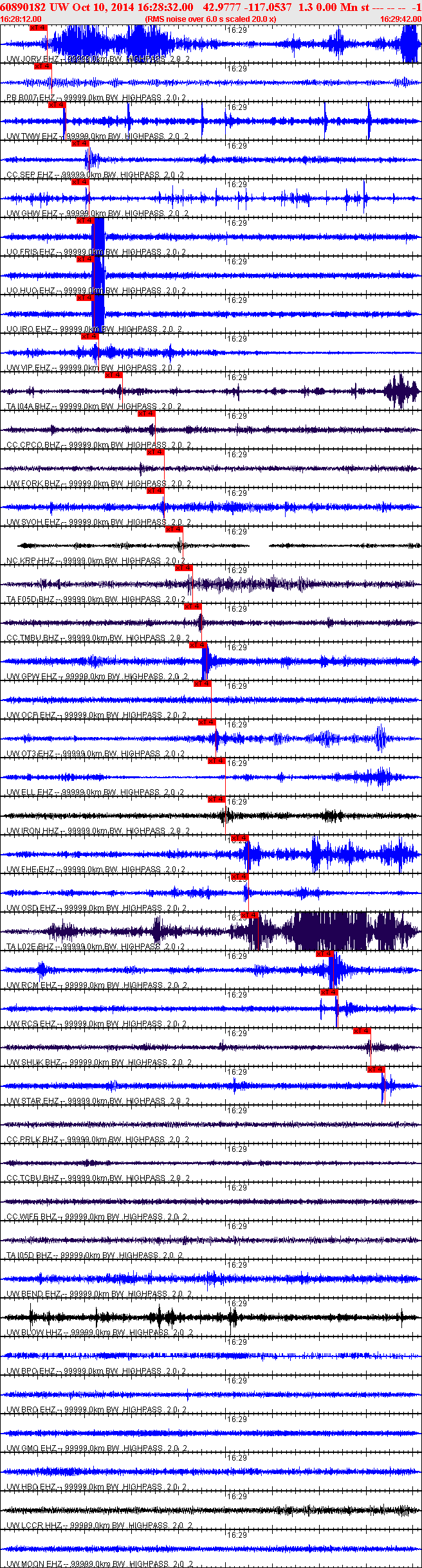Select the pick marker on TA I04A trace
Image resolution: width=422 pixels, height=1568 pixels.
click(x=113, y=375)
